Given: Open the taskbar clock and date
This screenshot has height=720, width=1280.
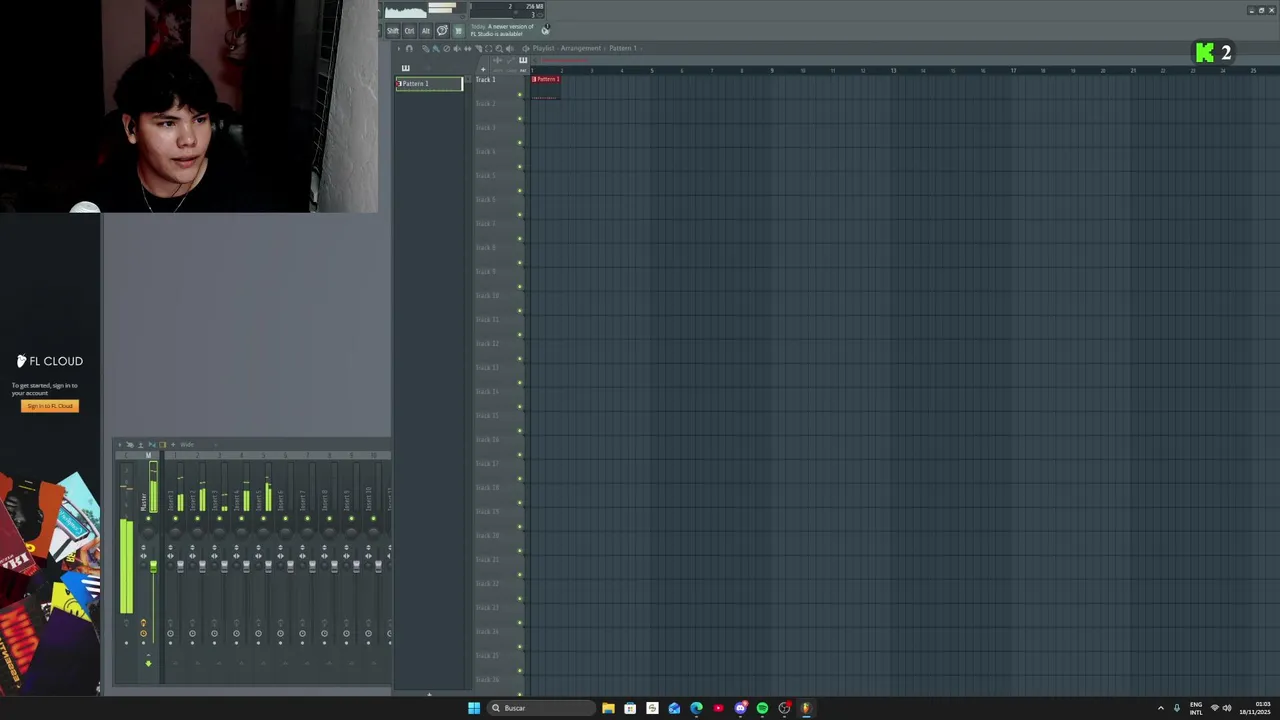Looking at the screenshot, I should pyautogui.click(x=1255, y=708).
